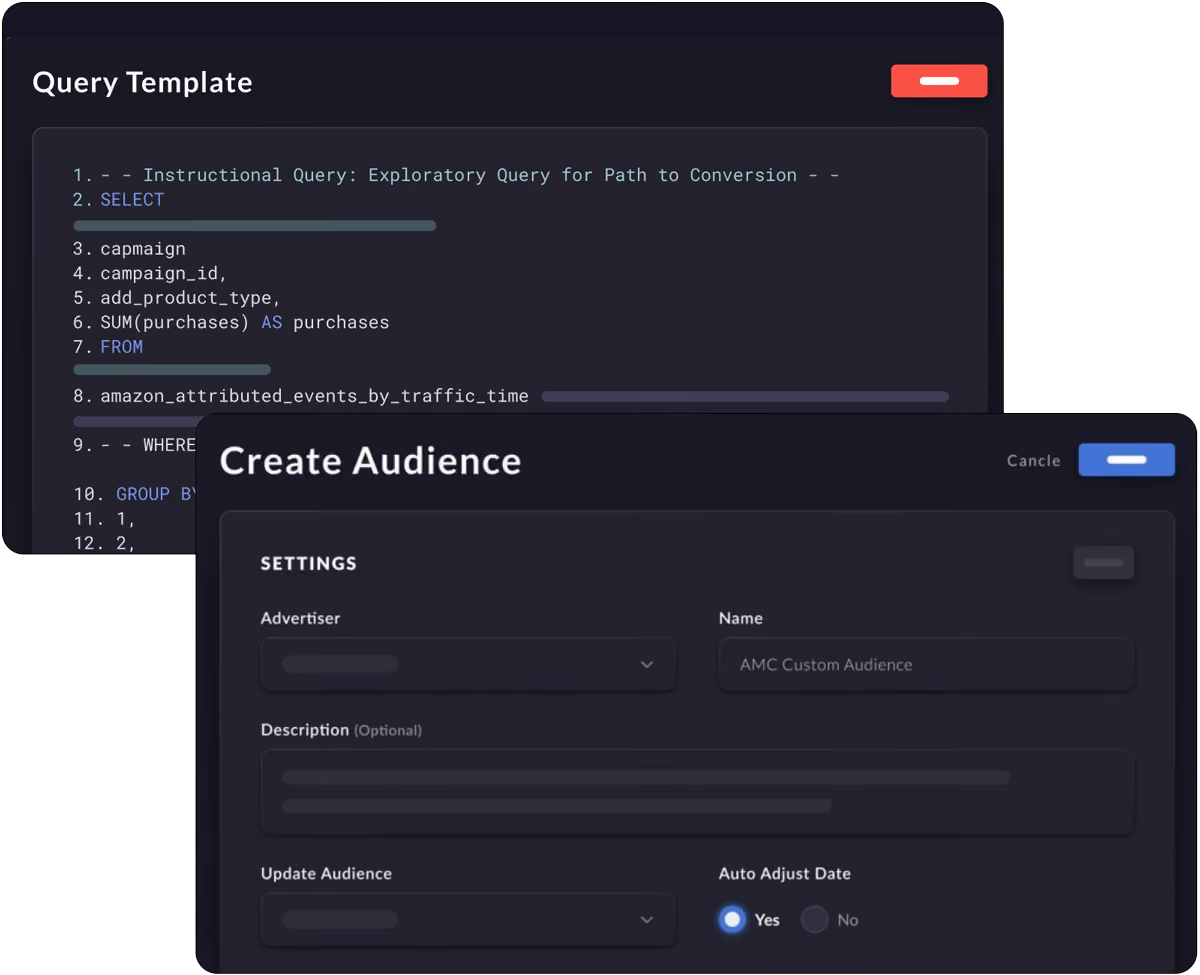Viewport: 1200px width, 975px height.
Task: Click the Update Audience chevron arrow
Action: click(x=647, y=919)
